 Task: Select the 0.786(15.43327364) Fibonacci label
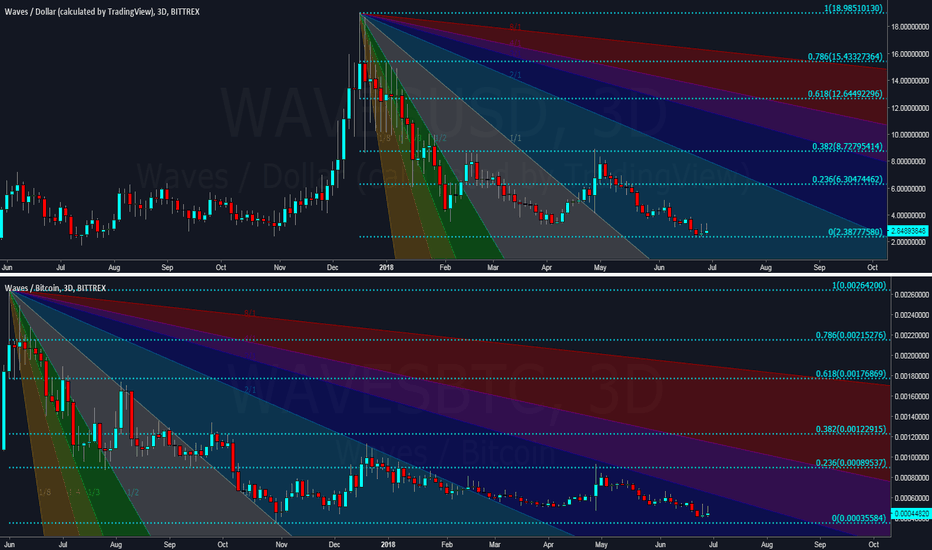click(845, 56)
